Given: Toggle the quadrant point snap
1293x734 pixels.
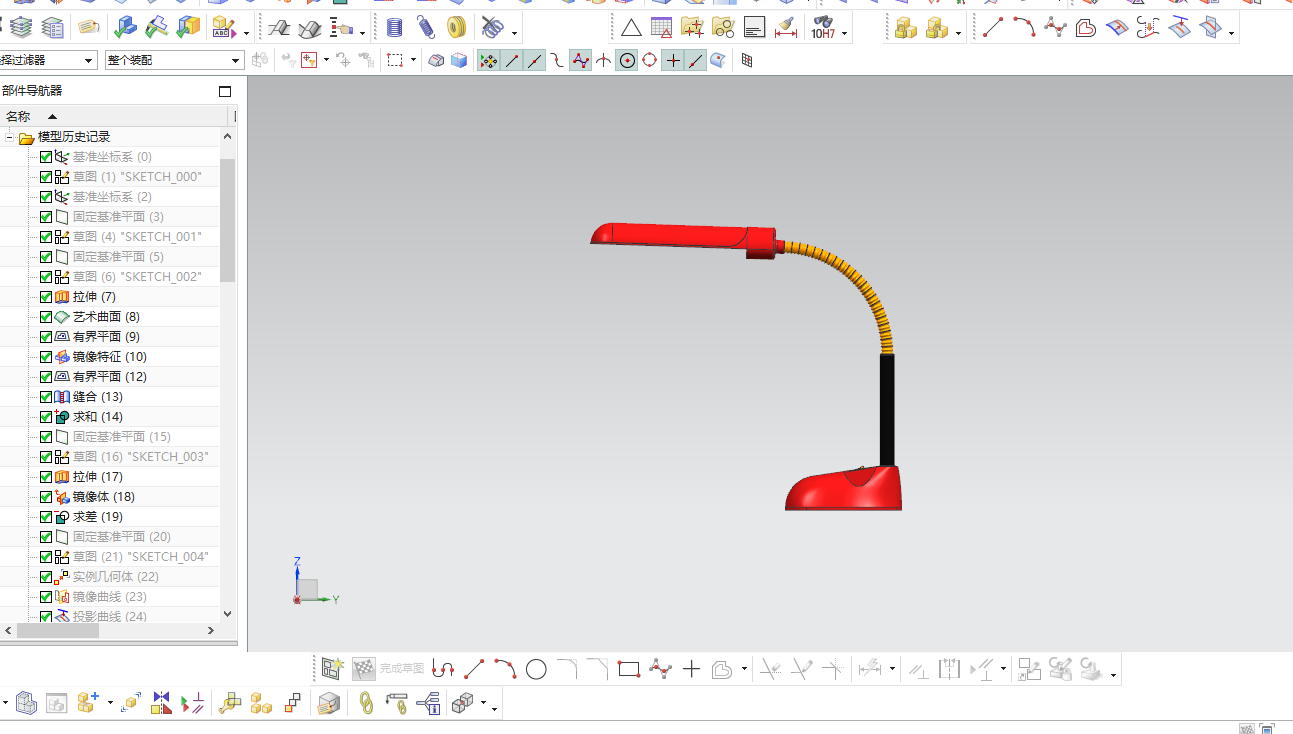Looking at the screenshot, I should (650, 61).
